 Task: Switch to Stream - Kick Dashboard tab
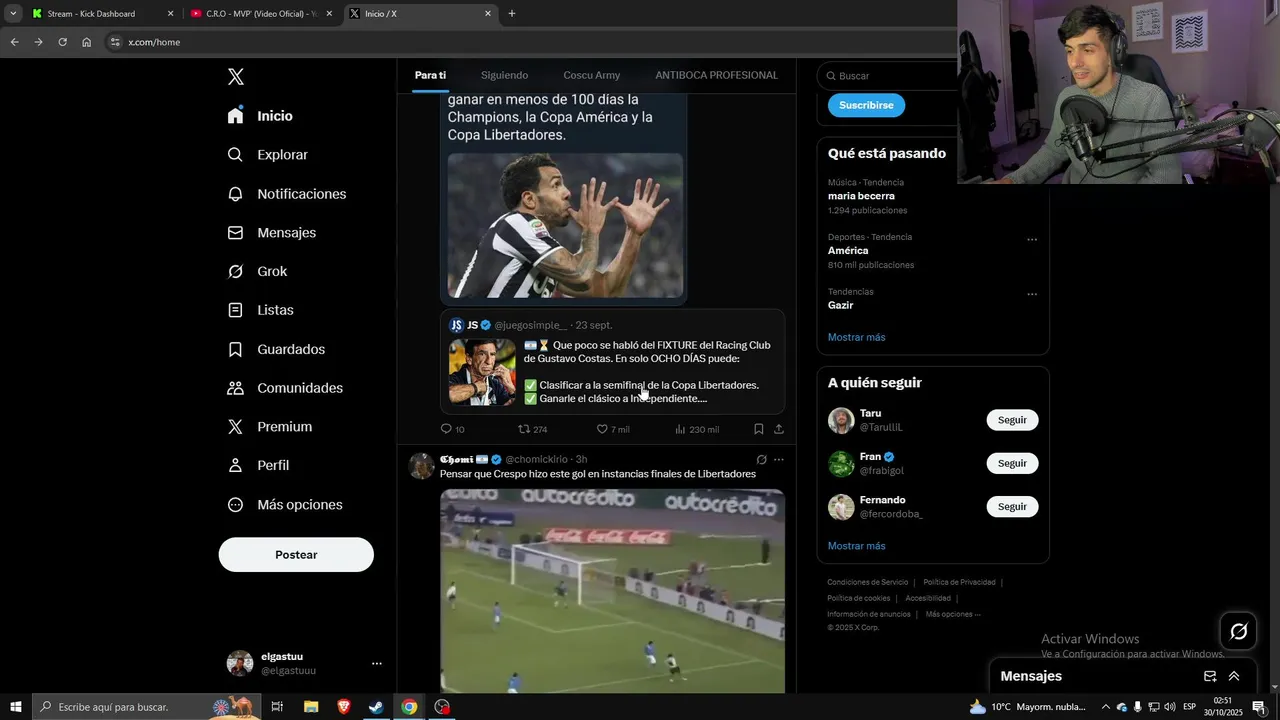[x=100, y=14]
